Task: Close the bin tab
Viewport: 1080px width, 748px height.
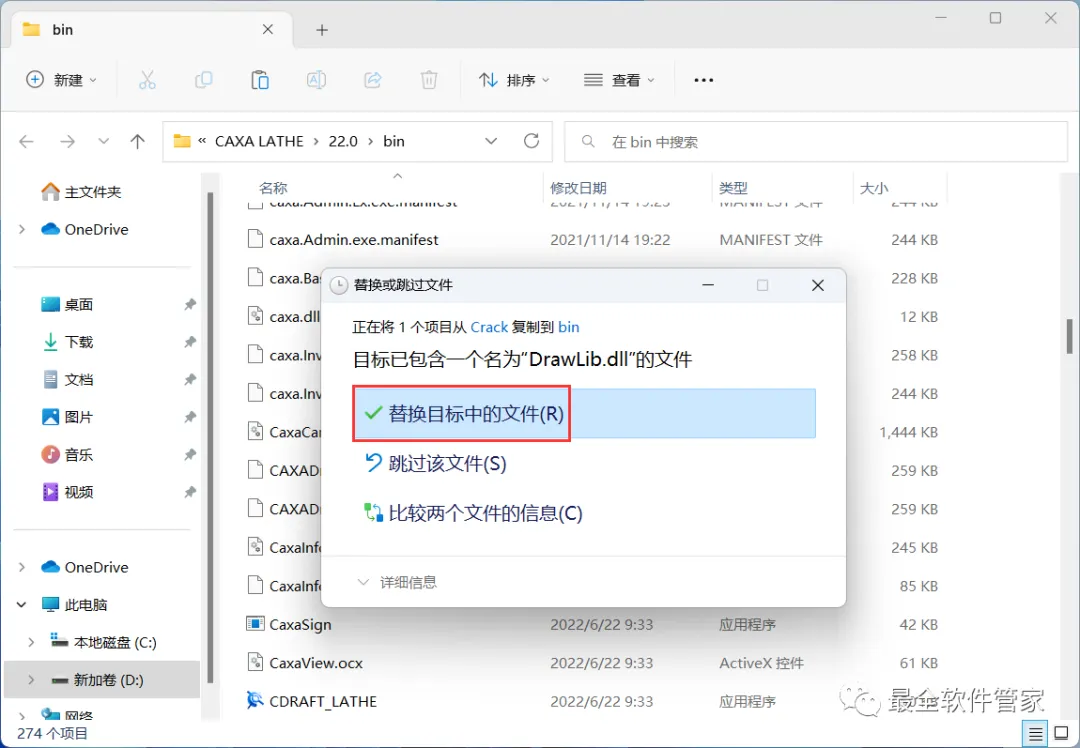Action: point(268,30)
